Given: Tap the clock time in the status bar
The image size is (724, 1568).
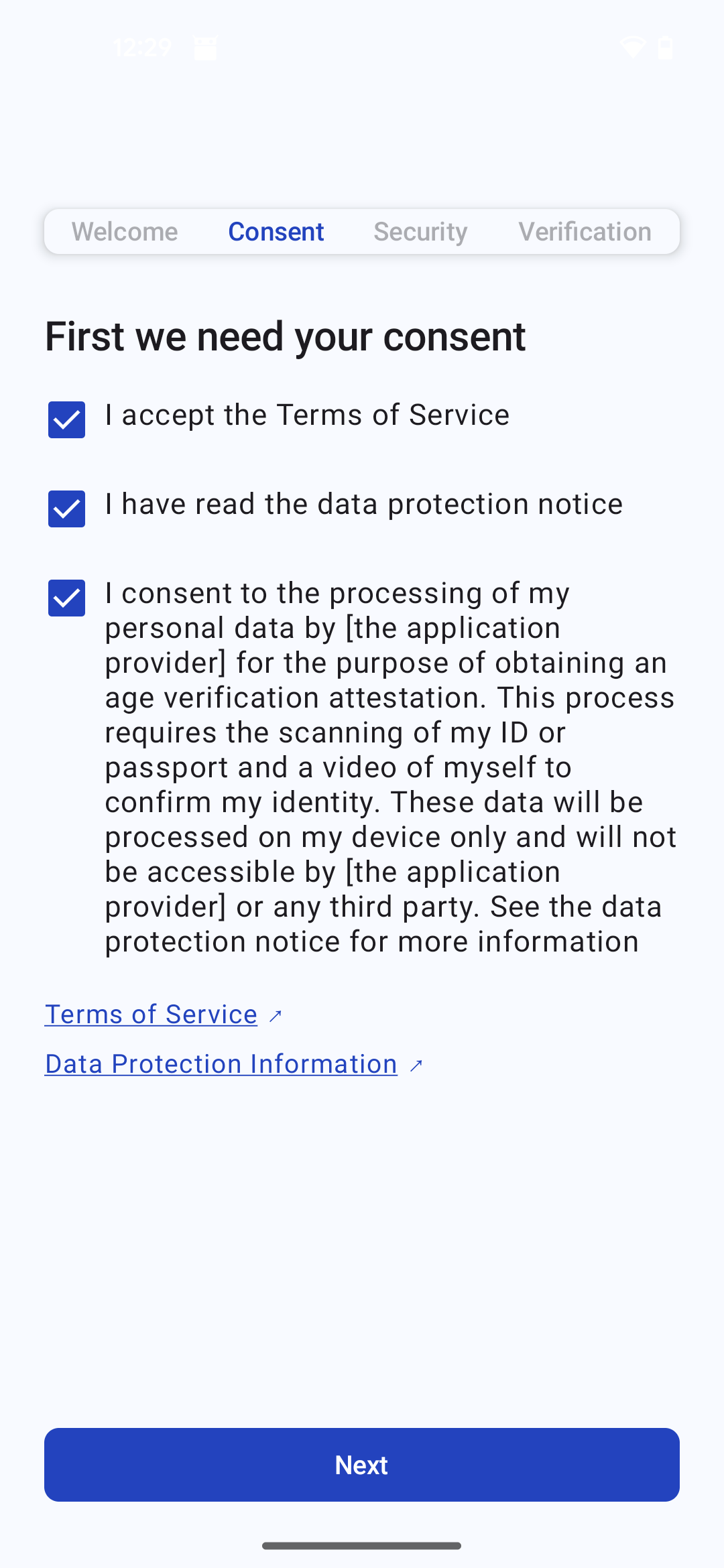Looking at the screenshot, I should 142,48.
